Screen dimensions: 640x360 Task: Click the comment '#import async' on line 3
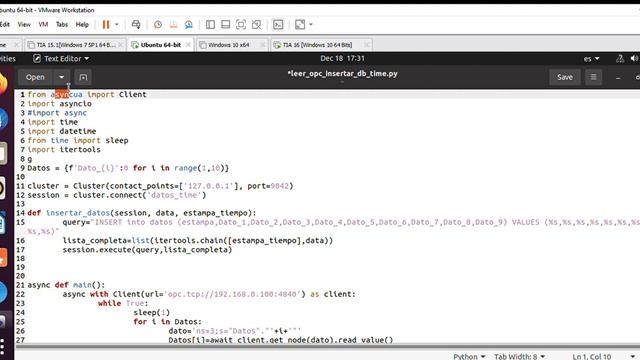click(57, 113)
